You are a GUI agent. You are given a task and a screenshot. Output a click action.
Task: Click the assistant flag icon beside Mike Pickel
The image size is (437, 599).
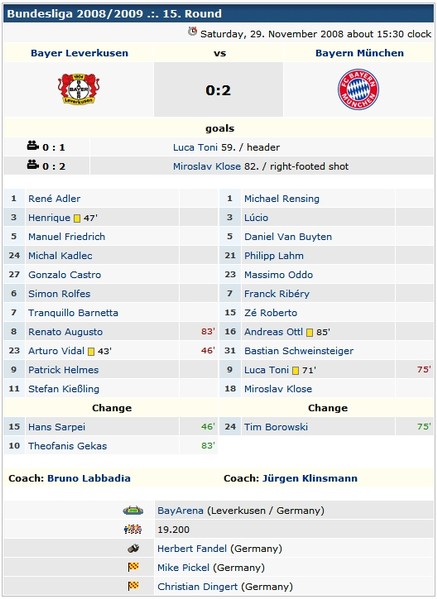[x=133, y=567]
